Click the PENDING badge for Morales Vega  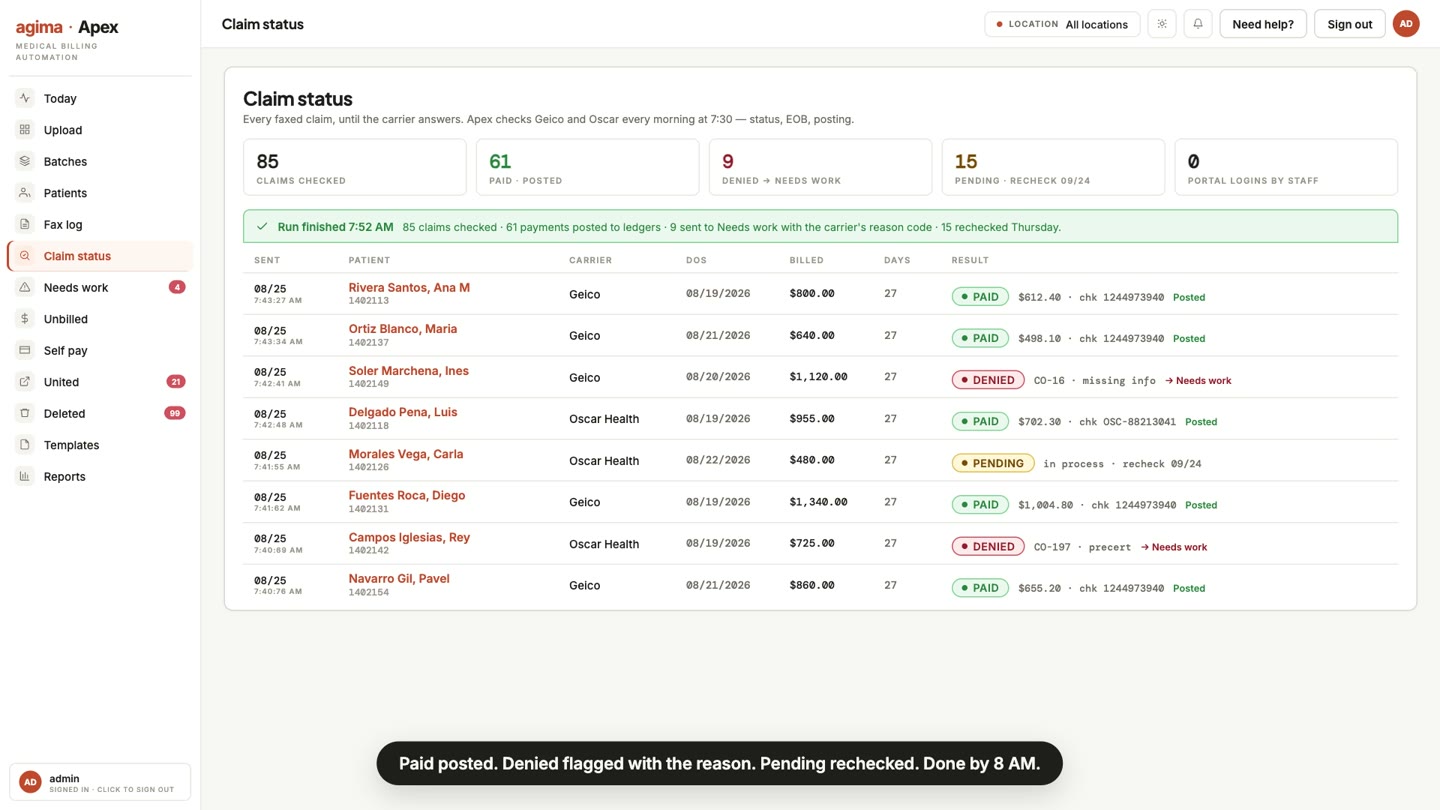[993, 463]
